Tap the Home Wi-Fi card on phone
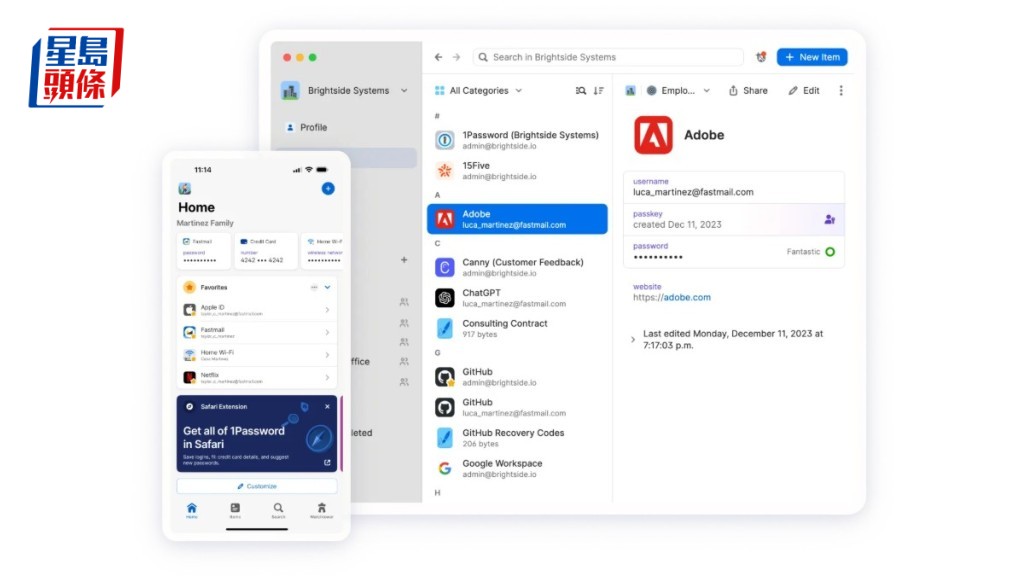Screen dimensions: 1024x576 point(324,251)
